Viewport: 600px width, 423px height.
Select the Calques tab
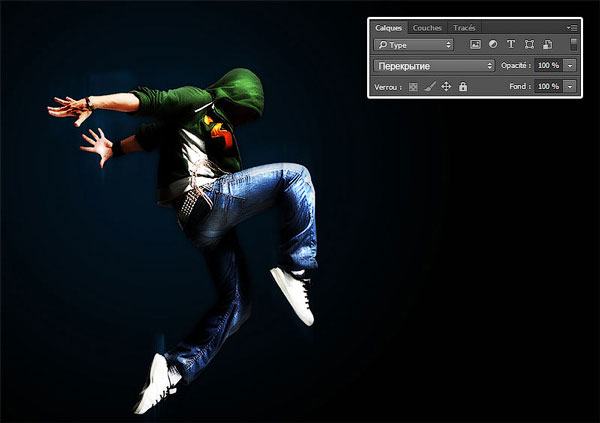click(389, 28)
